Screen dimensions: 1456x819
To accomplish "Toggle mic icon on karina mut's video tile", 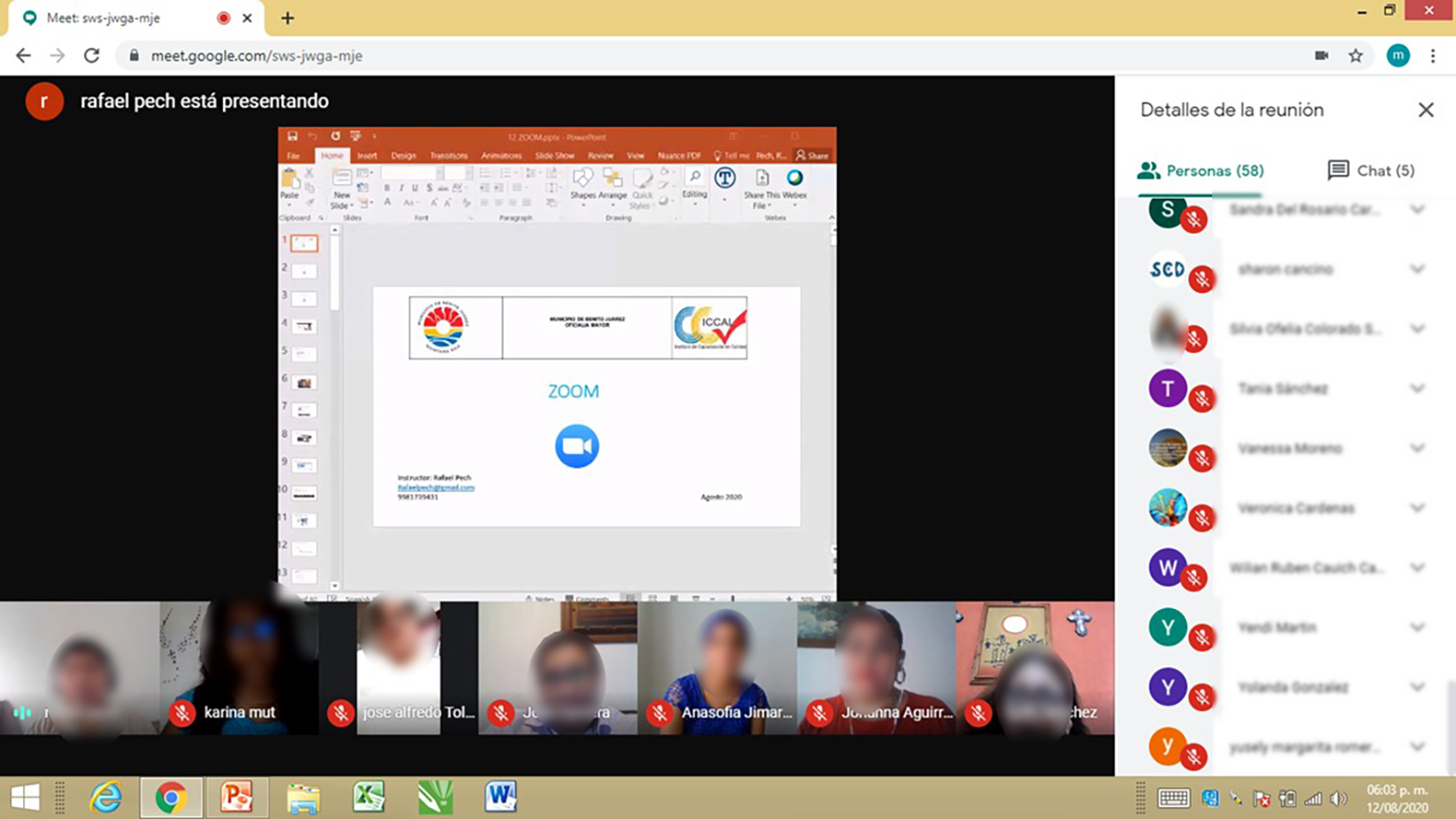I will pos(182,713).
